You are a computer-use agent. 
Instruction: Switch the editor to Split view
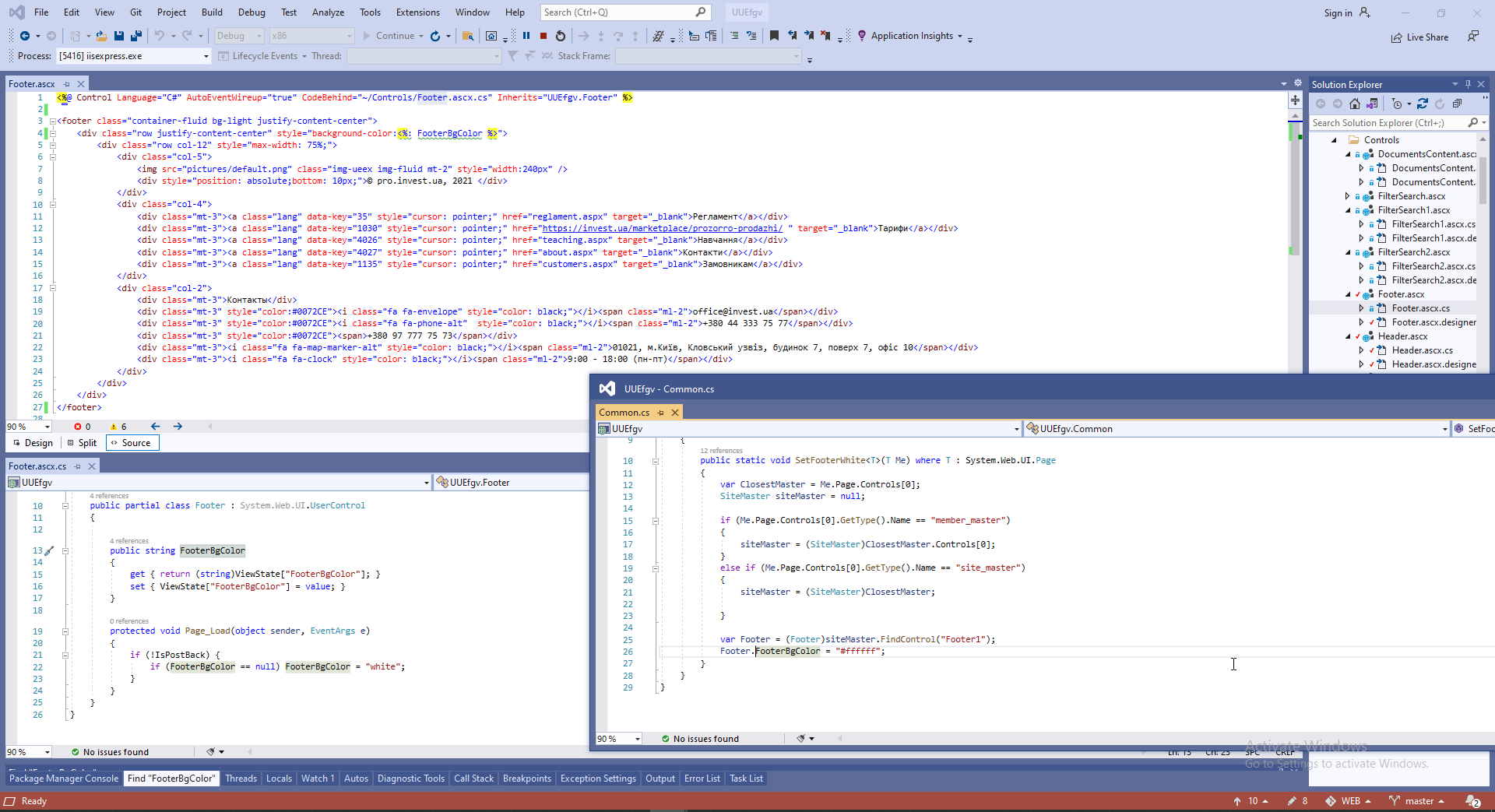coord(83,443)
